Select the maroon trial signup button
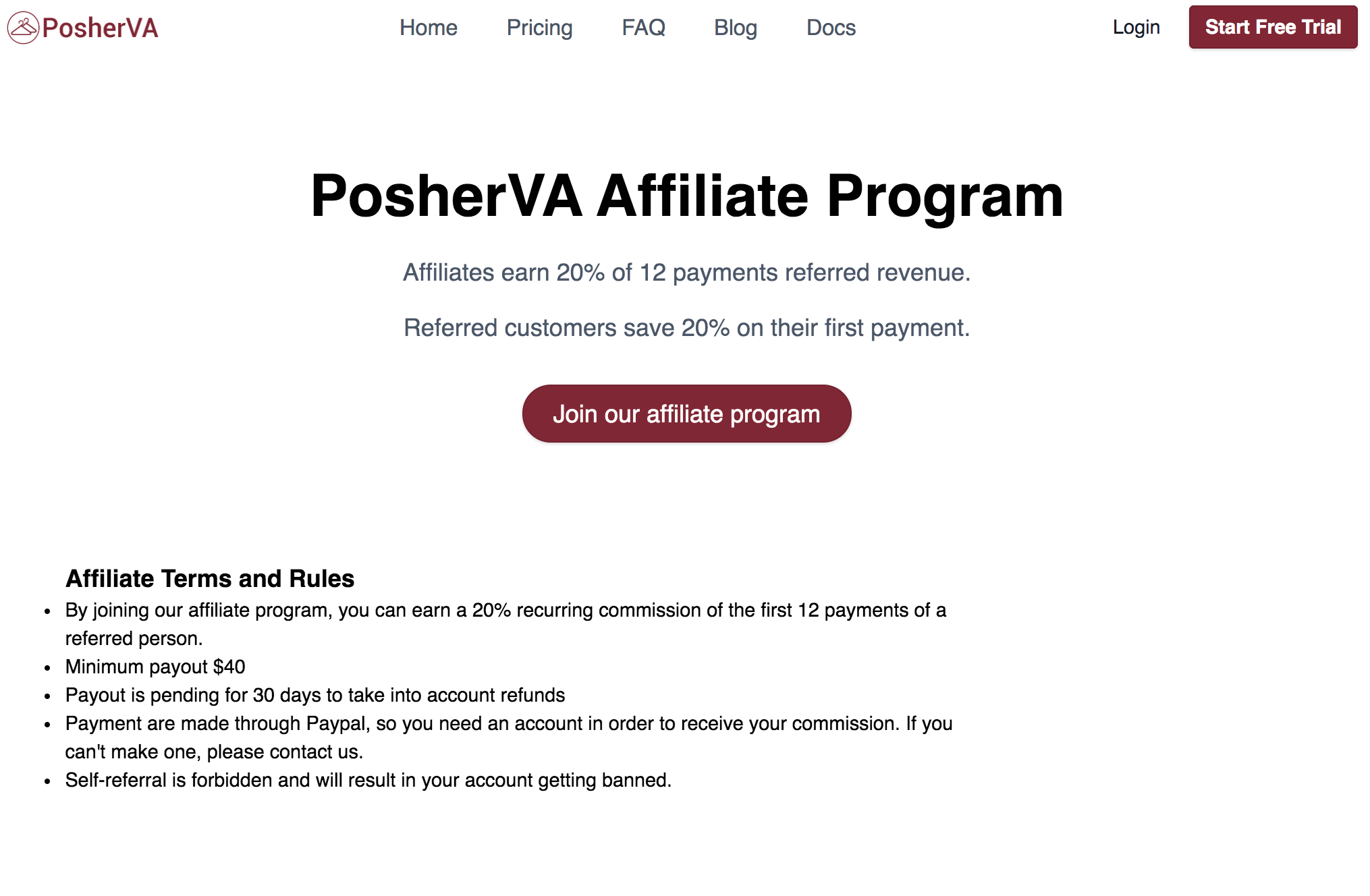Viewport: 1370px width, 896px height. click(1273, 27)
